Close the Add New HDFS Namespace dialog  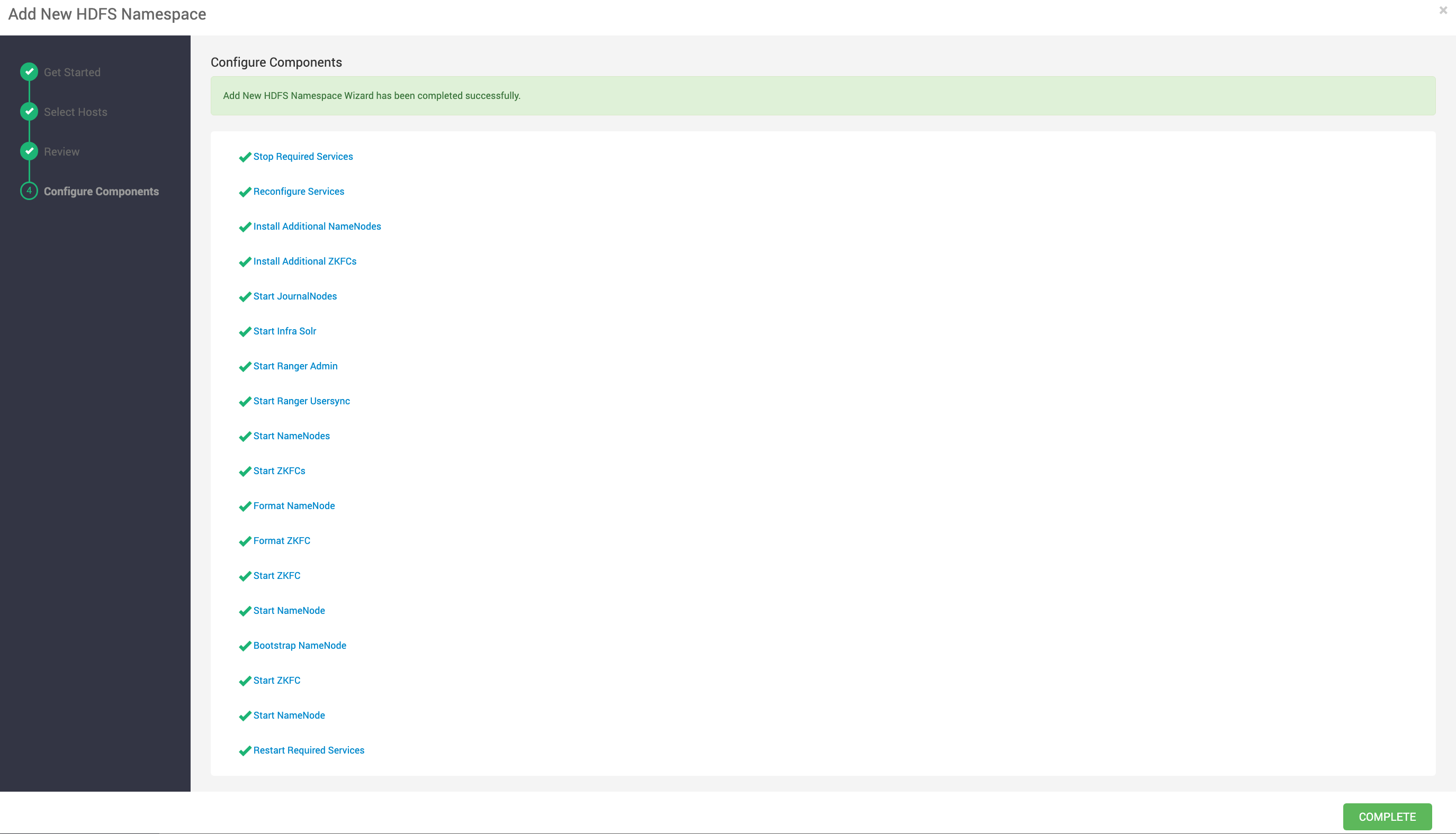1443,10
